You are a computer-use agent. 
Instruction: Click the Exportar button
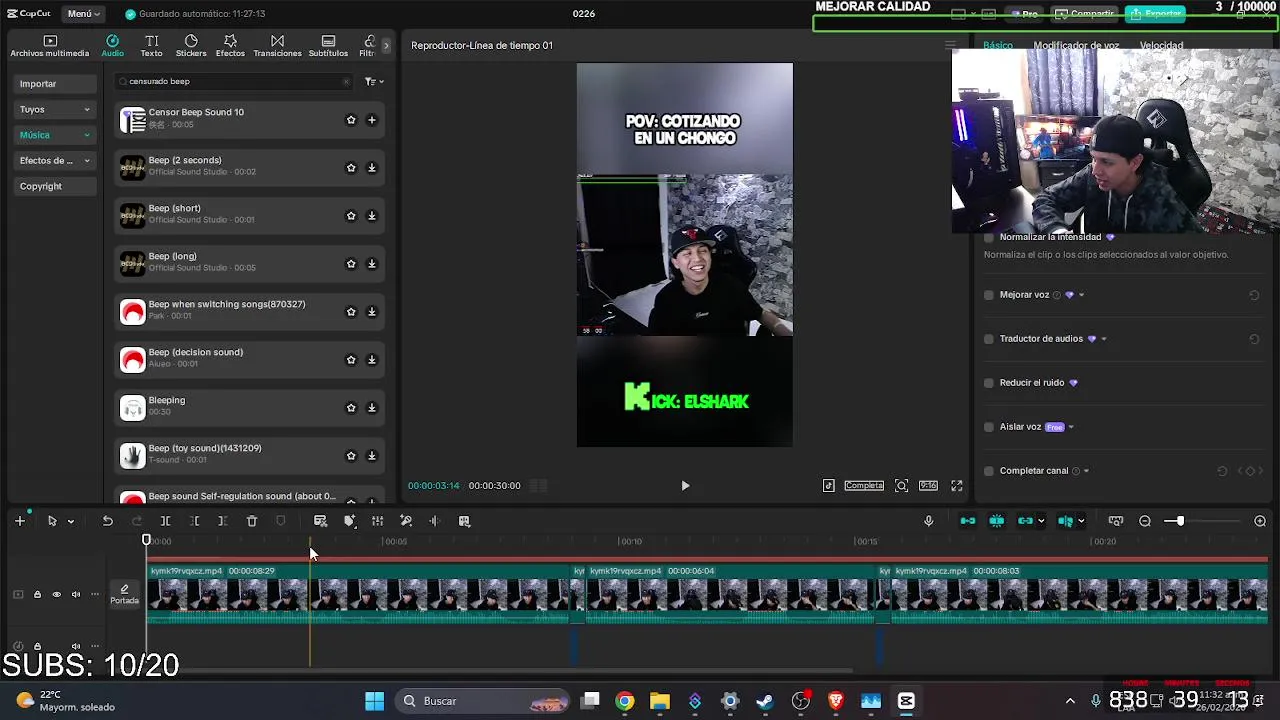pyautogui.click(x=1156, y=14)
